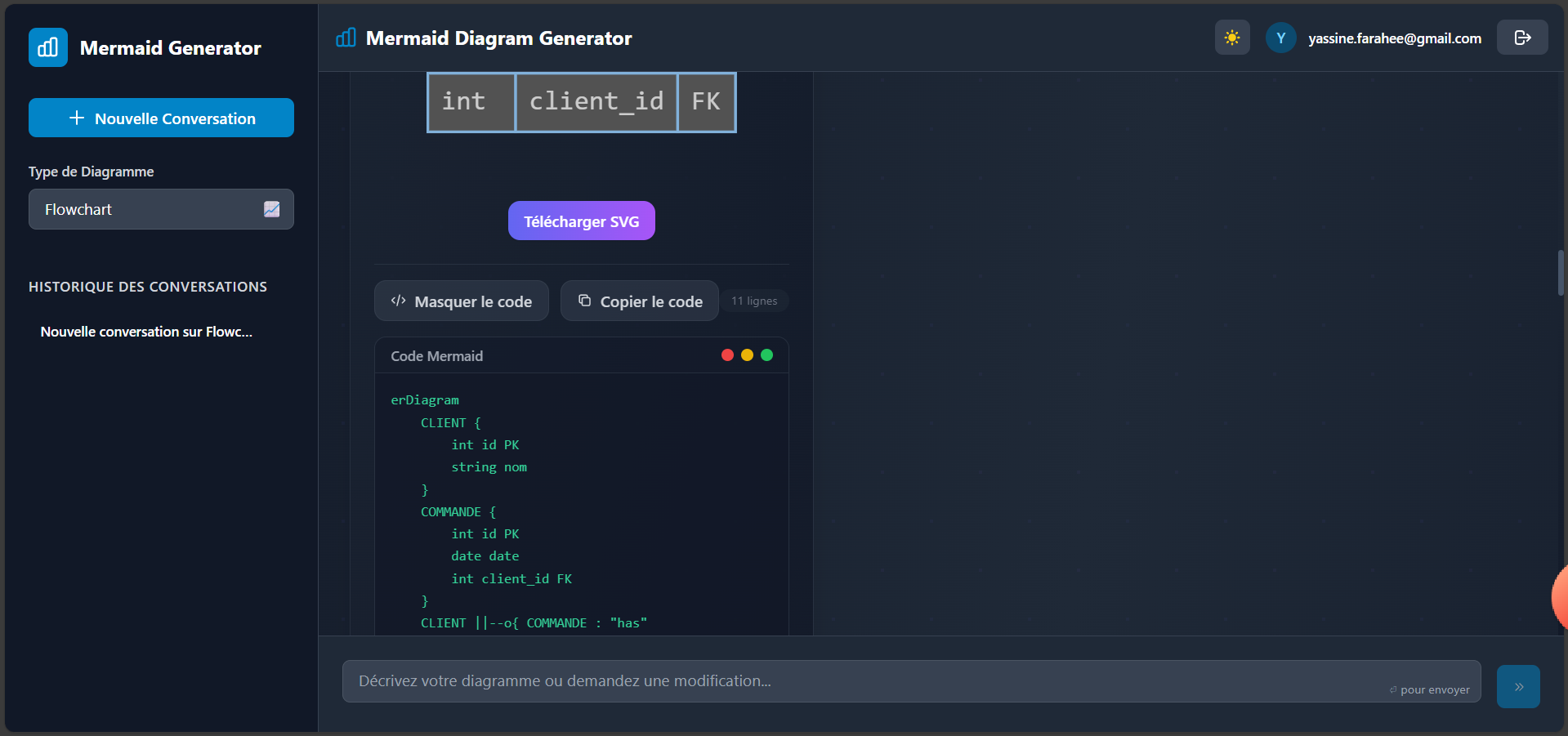
Task: Click the red dot in code header
Action: click(727, 355)
